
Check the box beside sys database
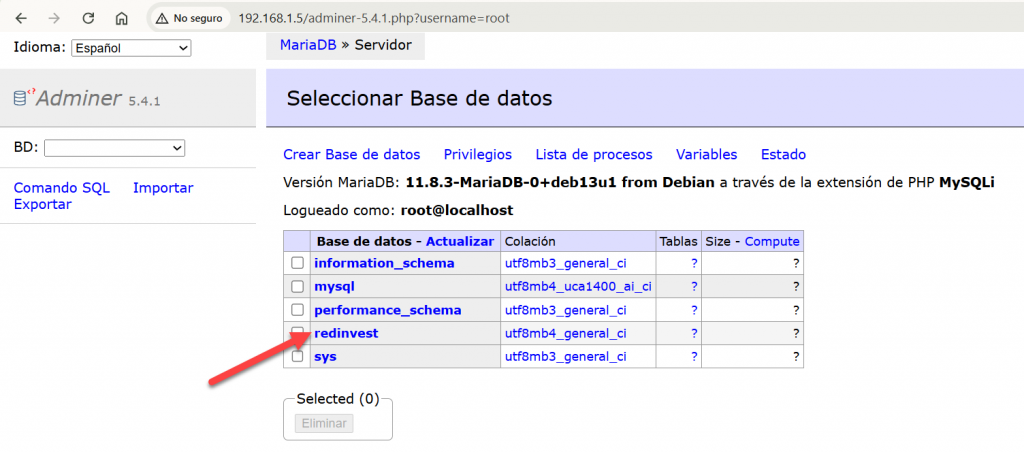(297, 356)
